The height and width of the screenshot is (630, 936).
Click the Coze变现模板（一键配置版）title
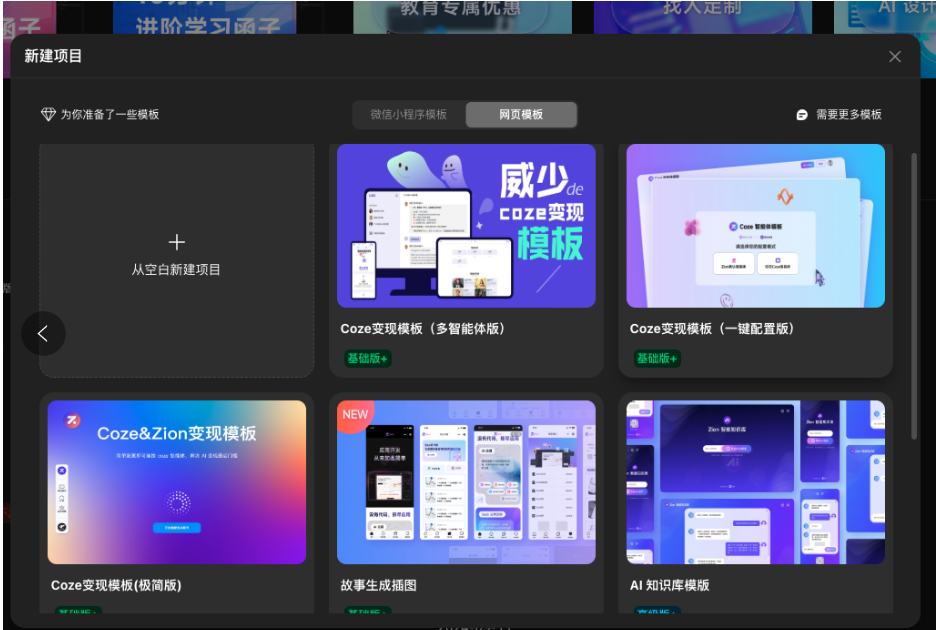coord(712,328)
